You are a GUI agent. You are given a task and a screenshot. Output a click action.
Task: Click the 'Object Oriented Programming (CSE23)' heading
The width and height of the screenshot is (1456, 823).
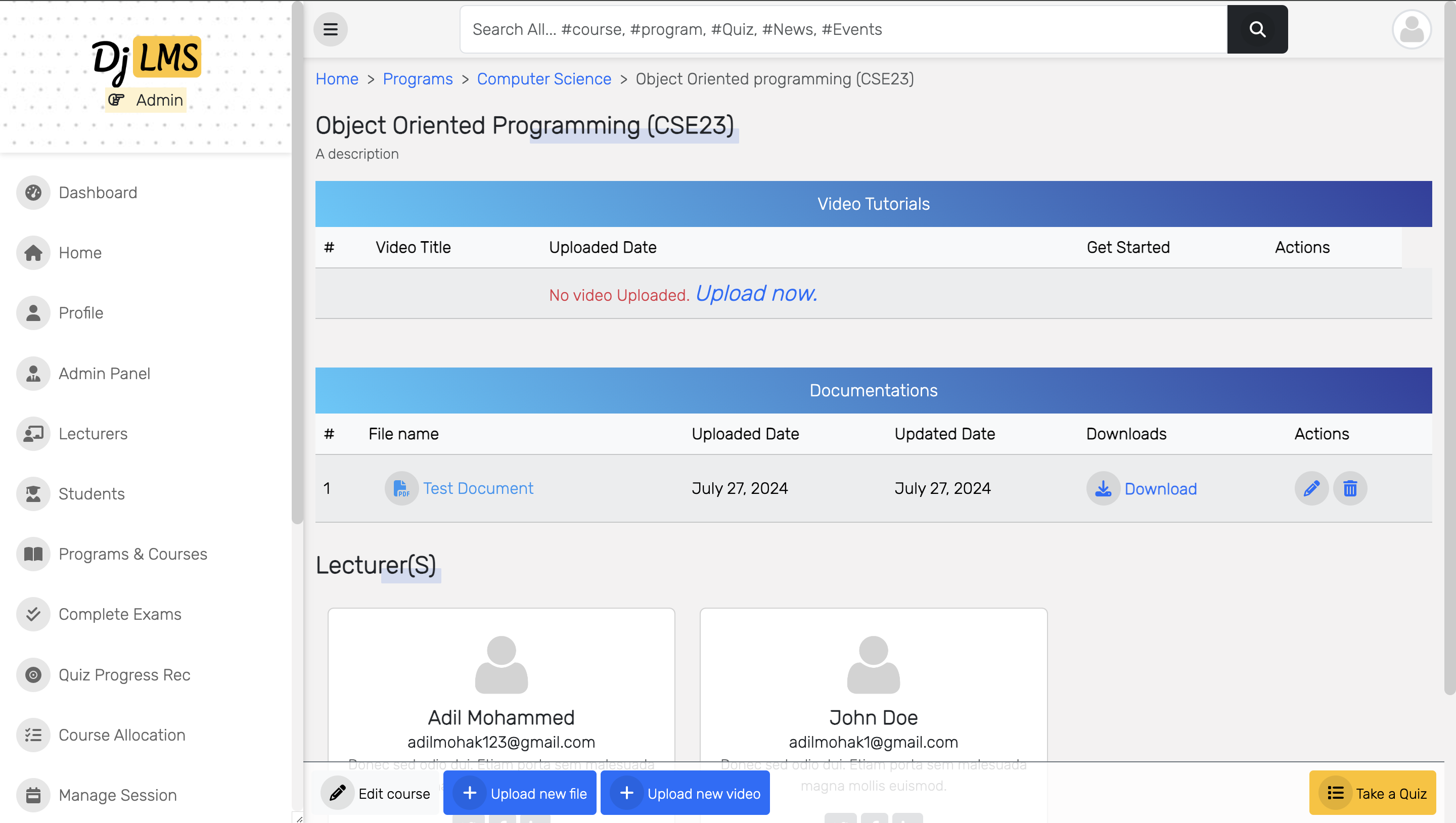click(x=525, y=125)
